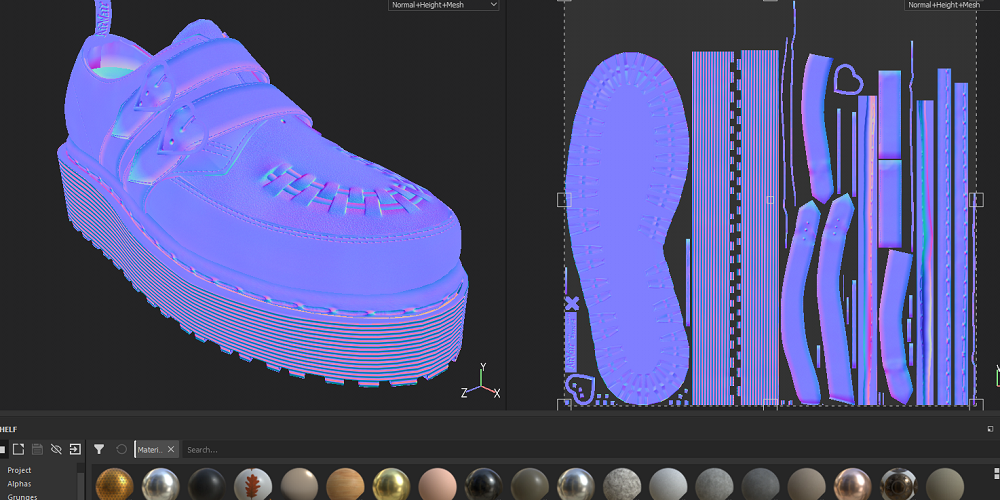Click the XYZ axis gizmo in 3D viewport

(481, 384)
